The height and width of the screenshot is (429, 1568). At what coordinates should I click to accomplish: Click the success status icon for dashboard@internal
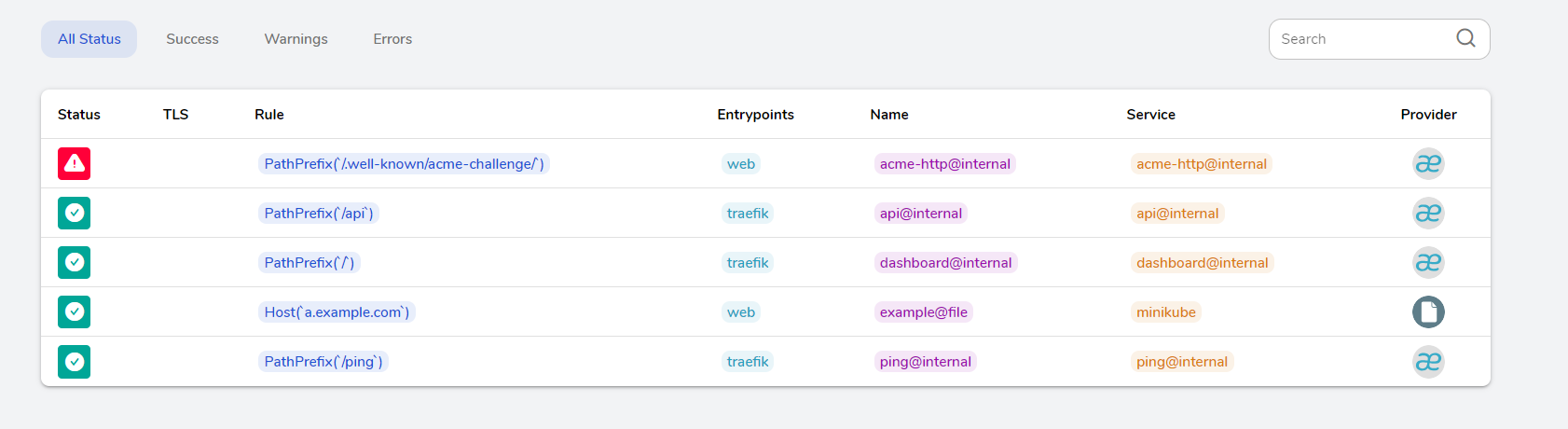click(74, 263)
